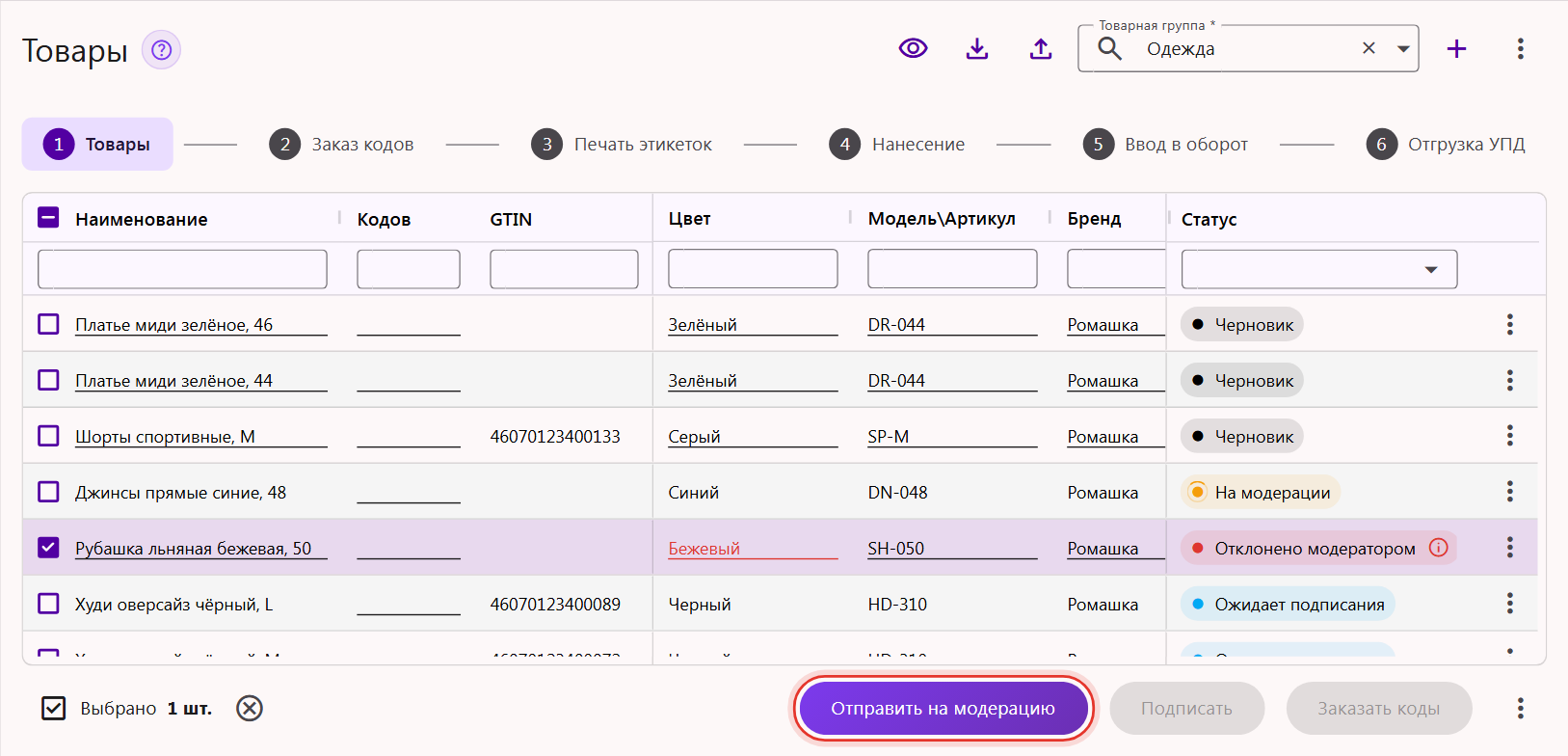Open row menu for Шорты спортивные, M

pyautogui.click(x=1510, y=436)
